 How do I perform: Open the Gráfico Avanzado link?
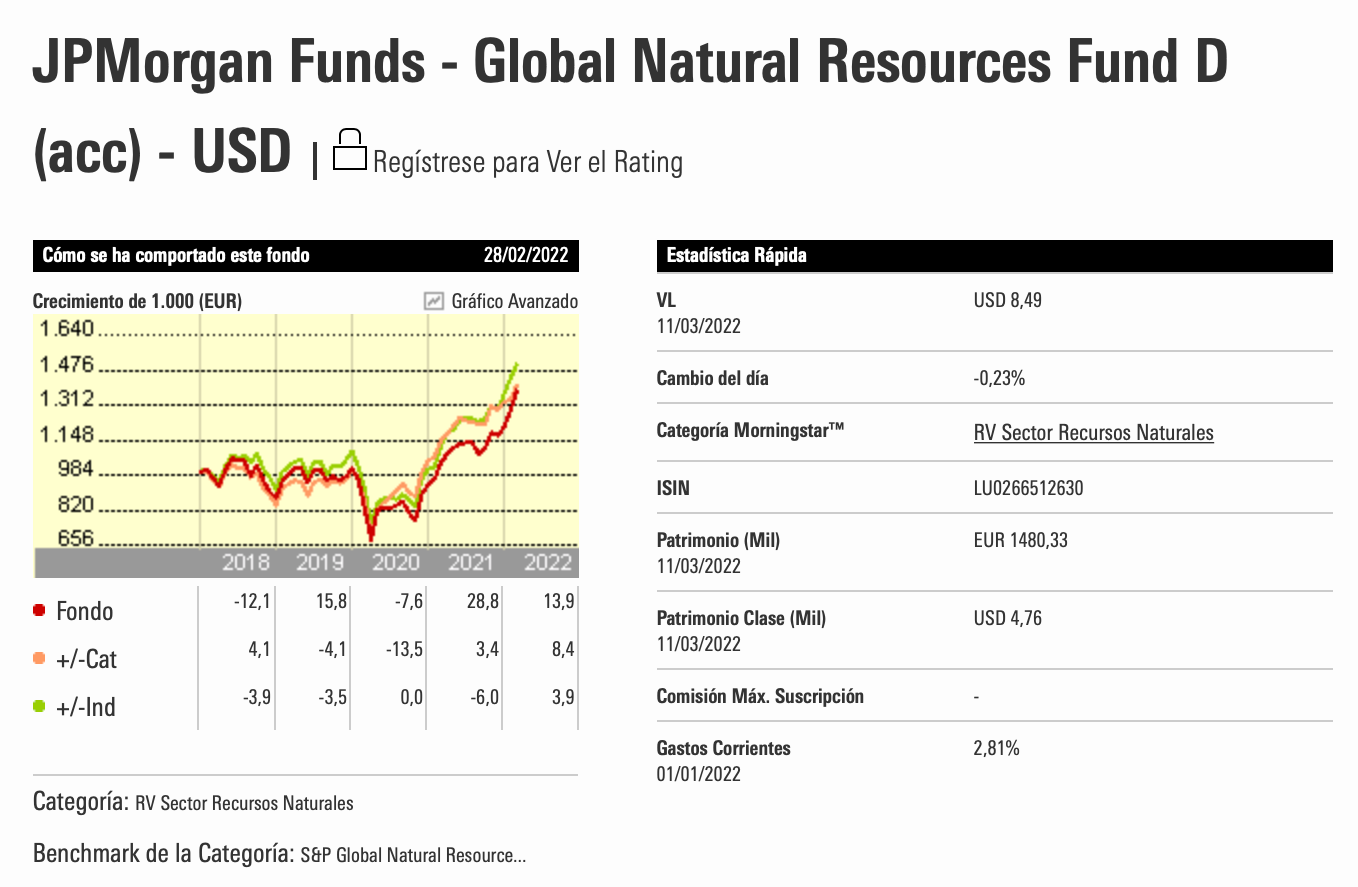514,301
